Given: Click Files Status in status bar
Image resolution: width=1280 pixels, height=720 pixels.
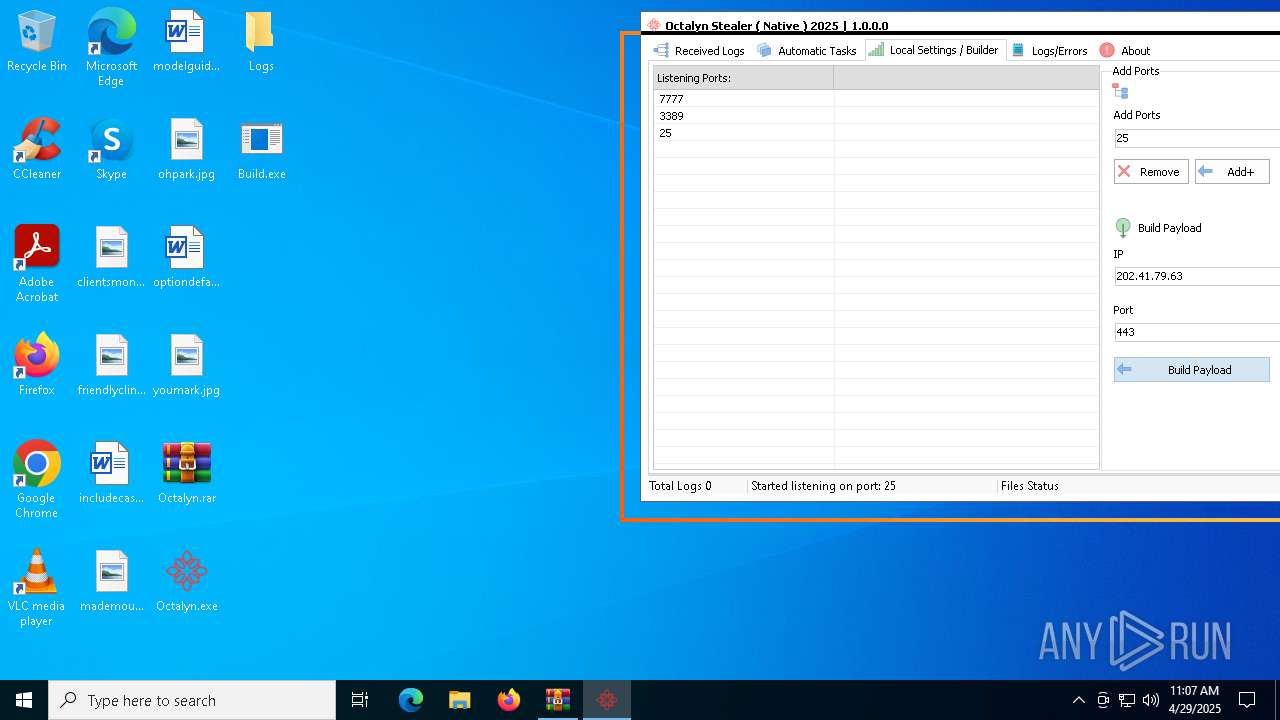Looking at the screenshot, I should [x=1029, y=486].
